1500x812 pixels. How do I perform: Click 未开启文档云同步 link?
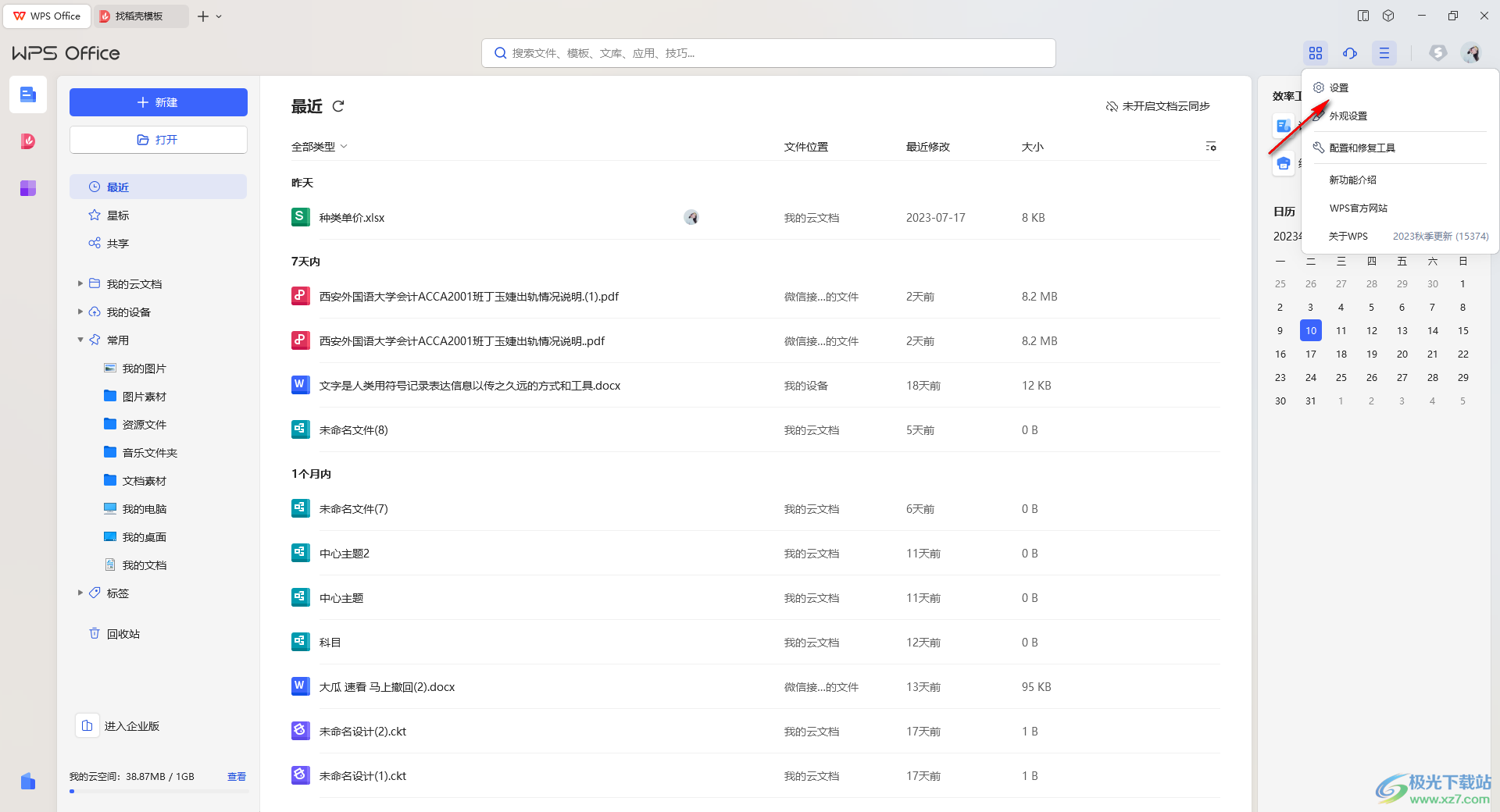[x=1158, y=106]
